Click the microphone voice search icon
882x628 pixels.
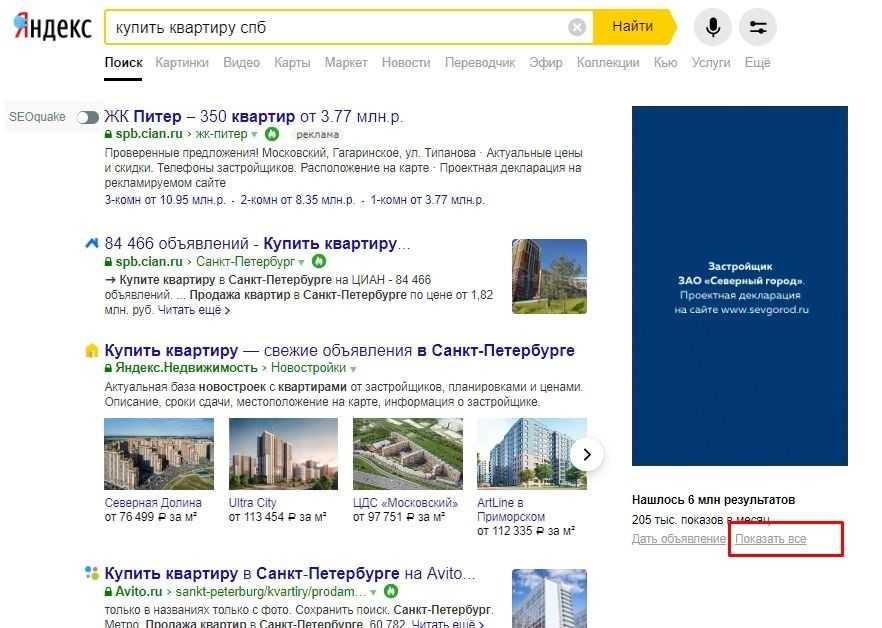tap(713, 27)
